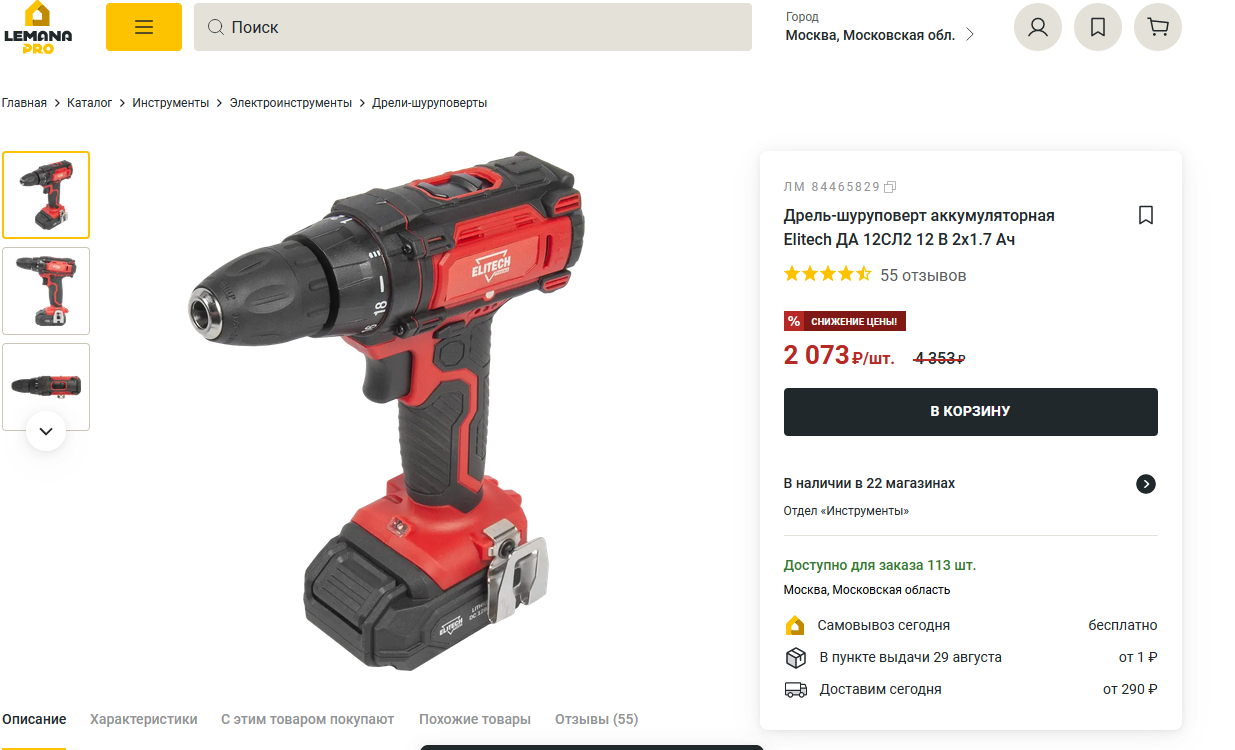
Task: Copy the article number ЛМ 84465829
Action: pyautogui.click(x=891, y=186)
